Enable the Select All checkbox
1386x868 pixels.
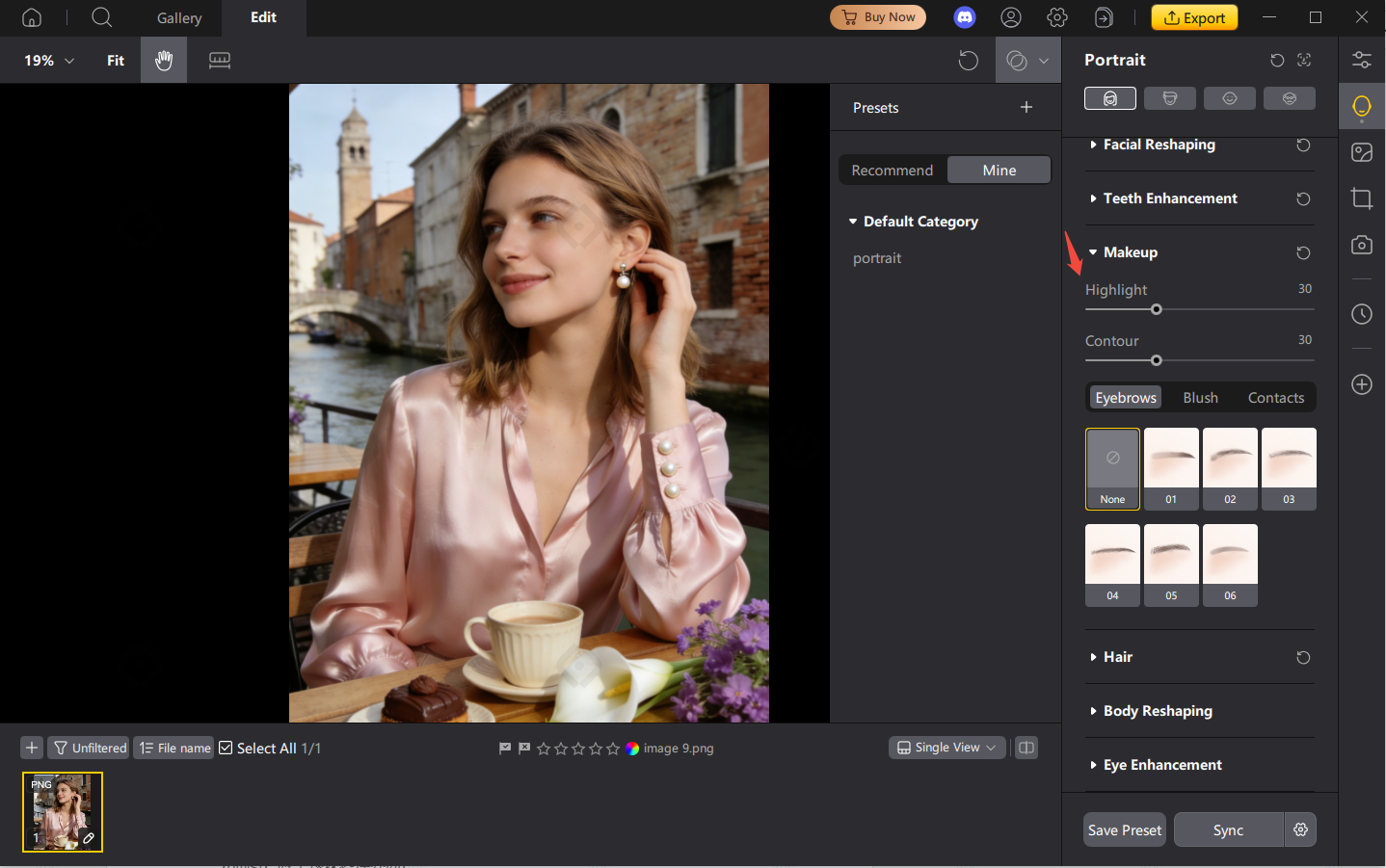(225, 747)
